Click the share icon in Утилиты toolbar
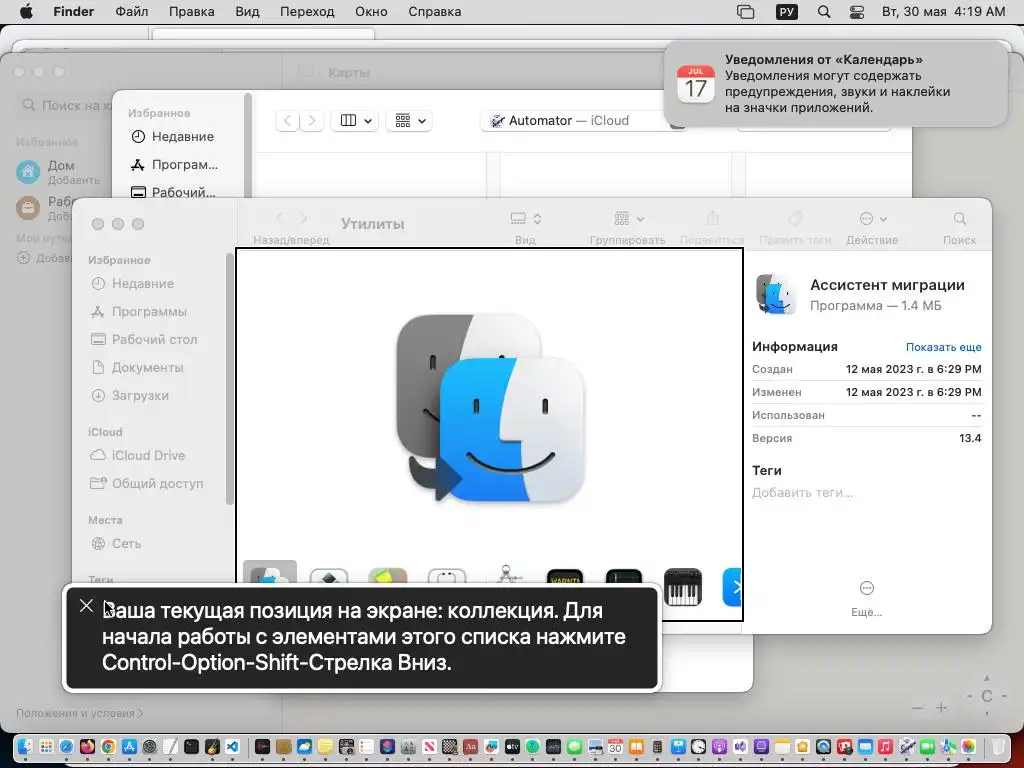 pos(712,219)
